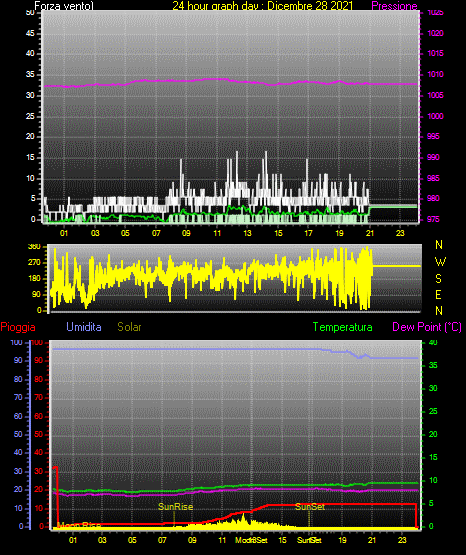The width and height of the screenshot is (466, 555).
Task: Select the blue "Umidita" legend label
Action: (84, 327)
